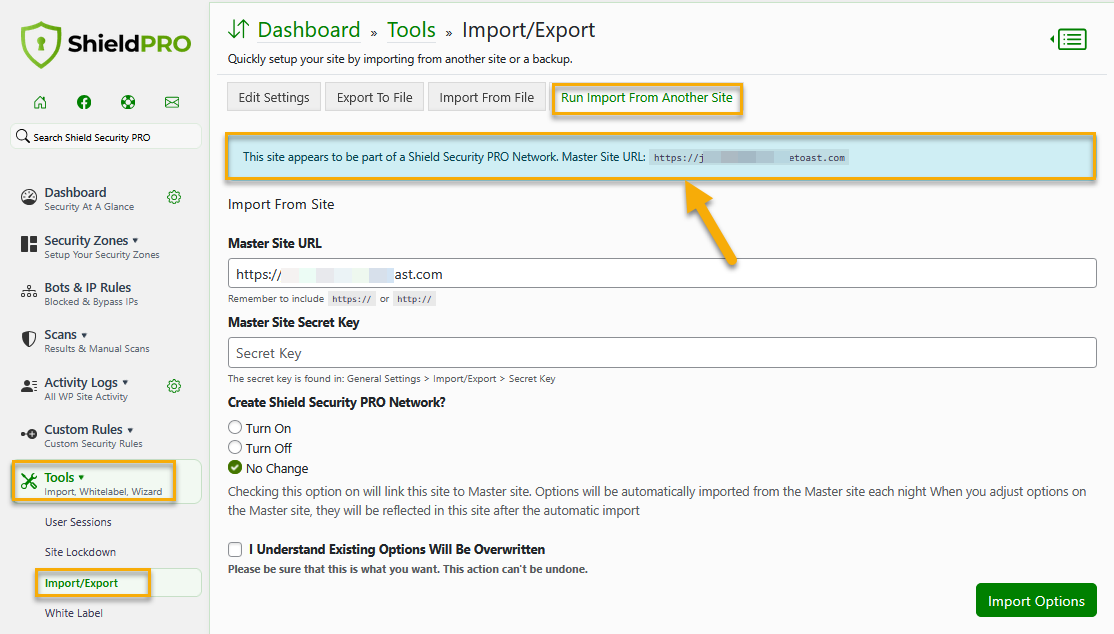Open Site Lockdown submenu item
This screenshot has width=1114, height=634.
point(80,552)
